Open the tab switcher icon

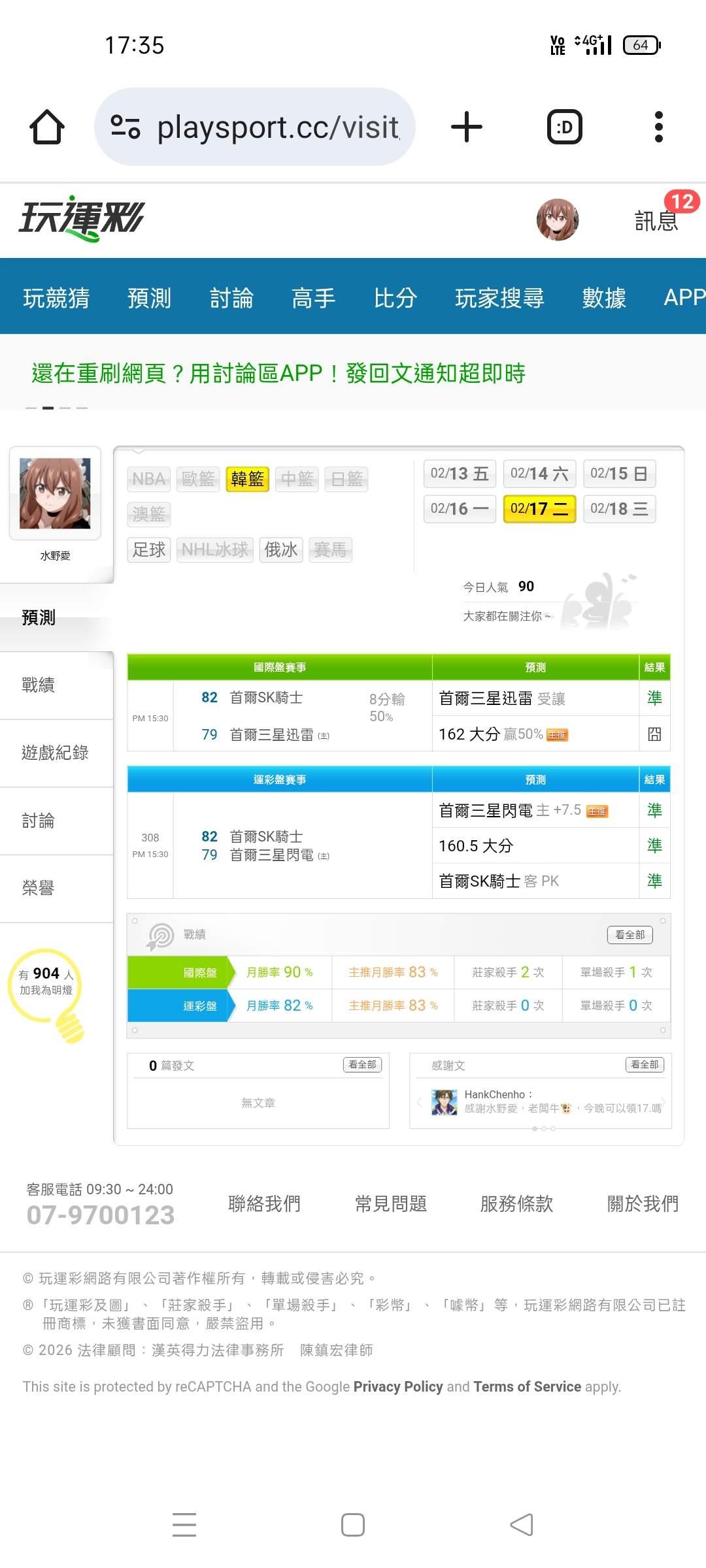click(x=564, y=127)
